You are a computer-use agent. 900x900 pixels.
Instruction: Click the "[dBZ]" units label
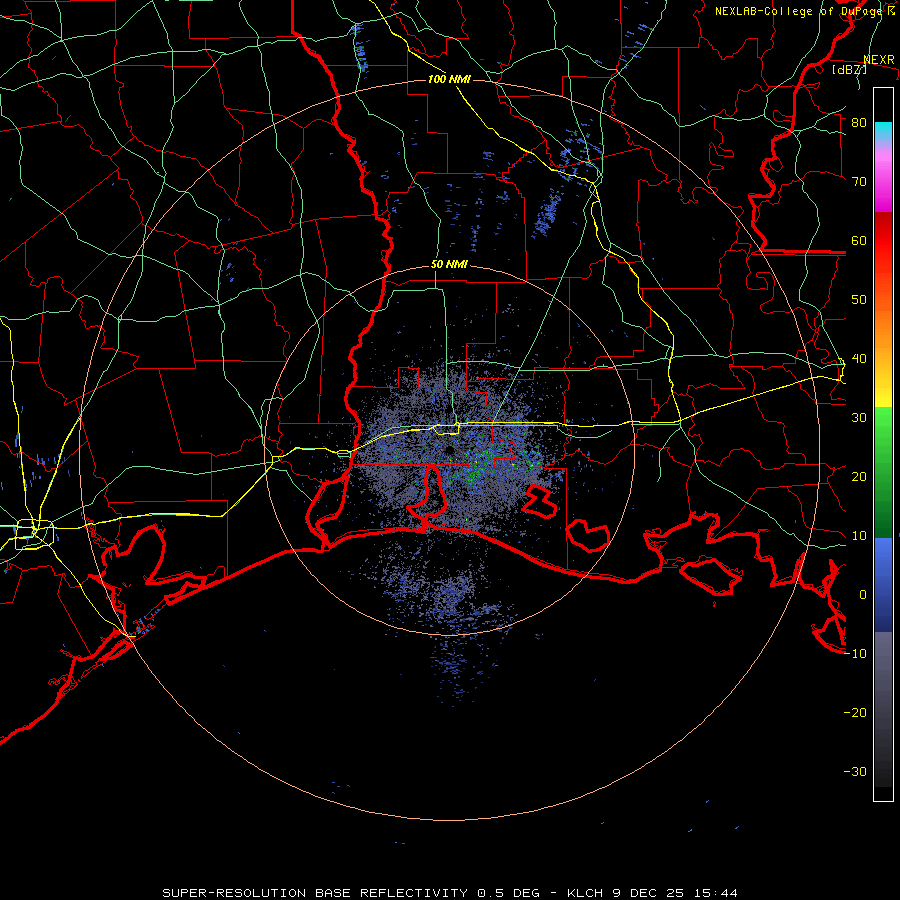pos(849,69)
